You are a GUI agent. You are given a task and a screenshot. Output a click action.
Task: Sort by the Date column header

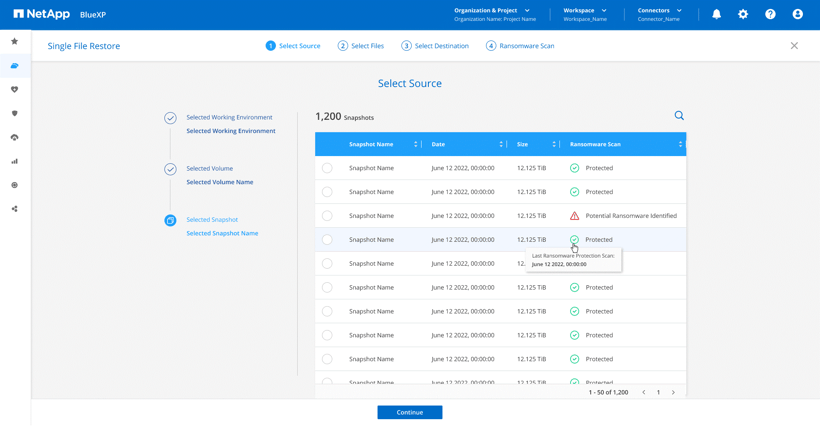coord(466,144)
